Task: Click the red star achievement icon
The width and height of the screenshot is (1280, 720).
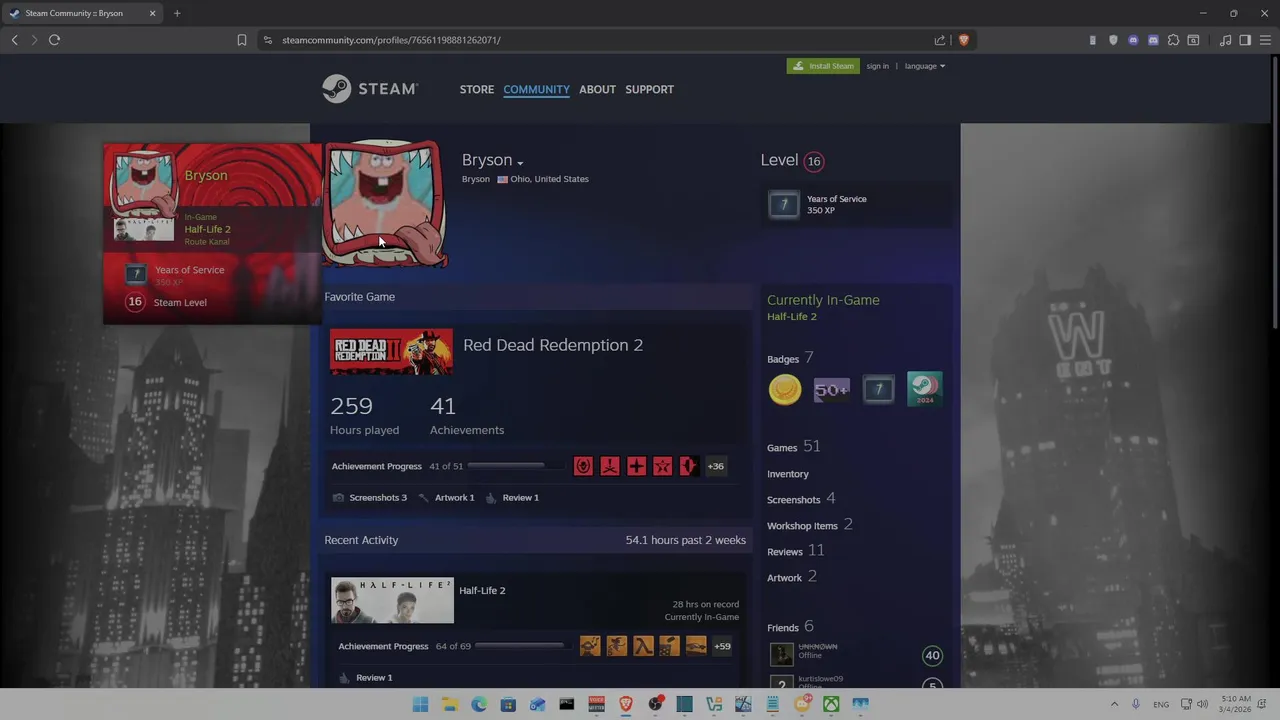Action: (x=662, y=466)
